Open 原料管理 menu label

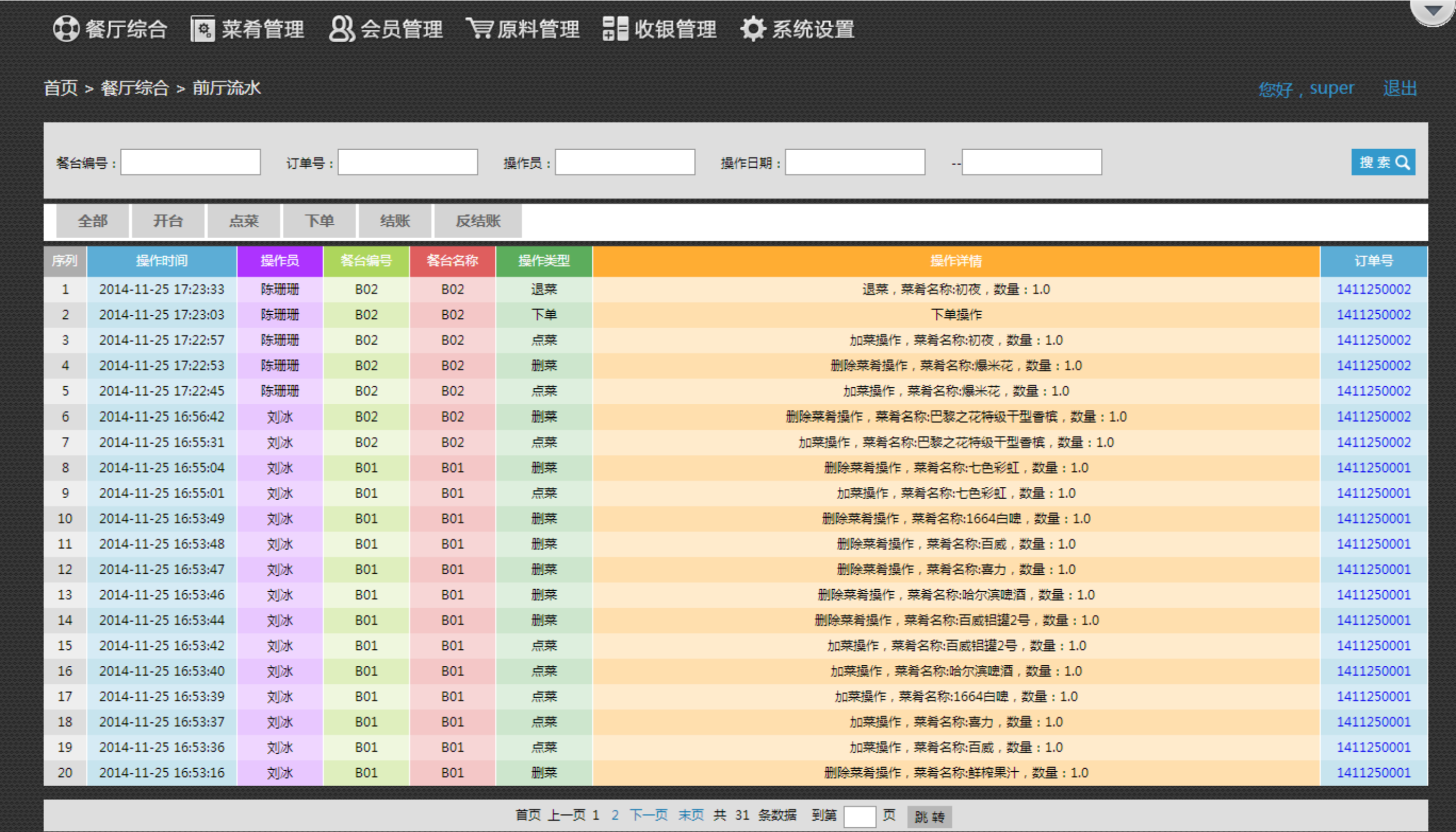[538, 29]
